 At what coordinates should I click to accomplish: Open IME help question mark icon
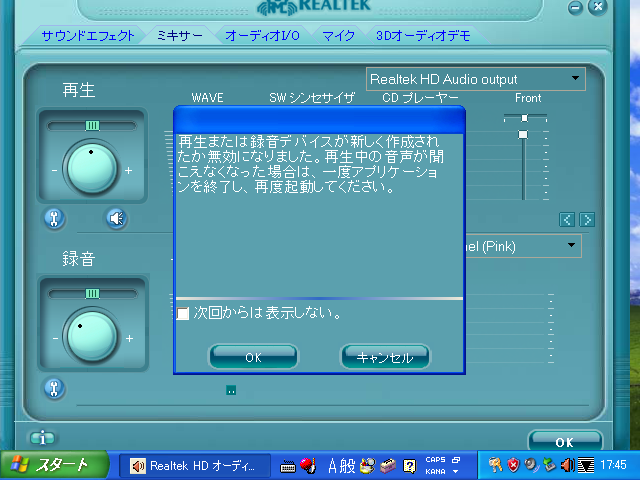coord(409,466)
